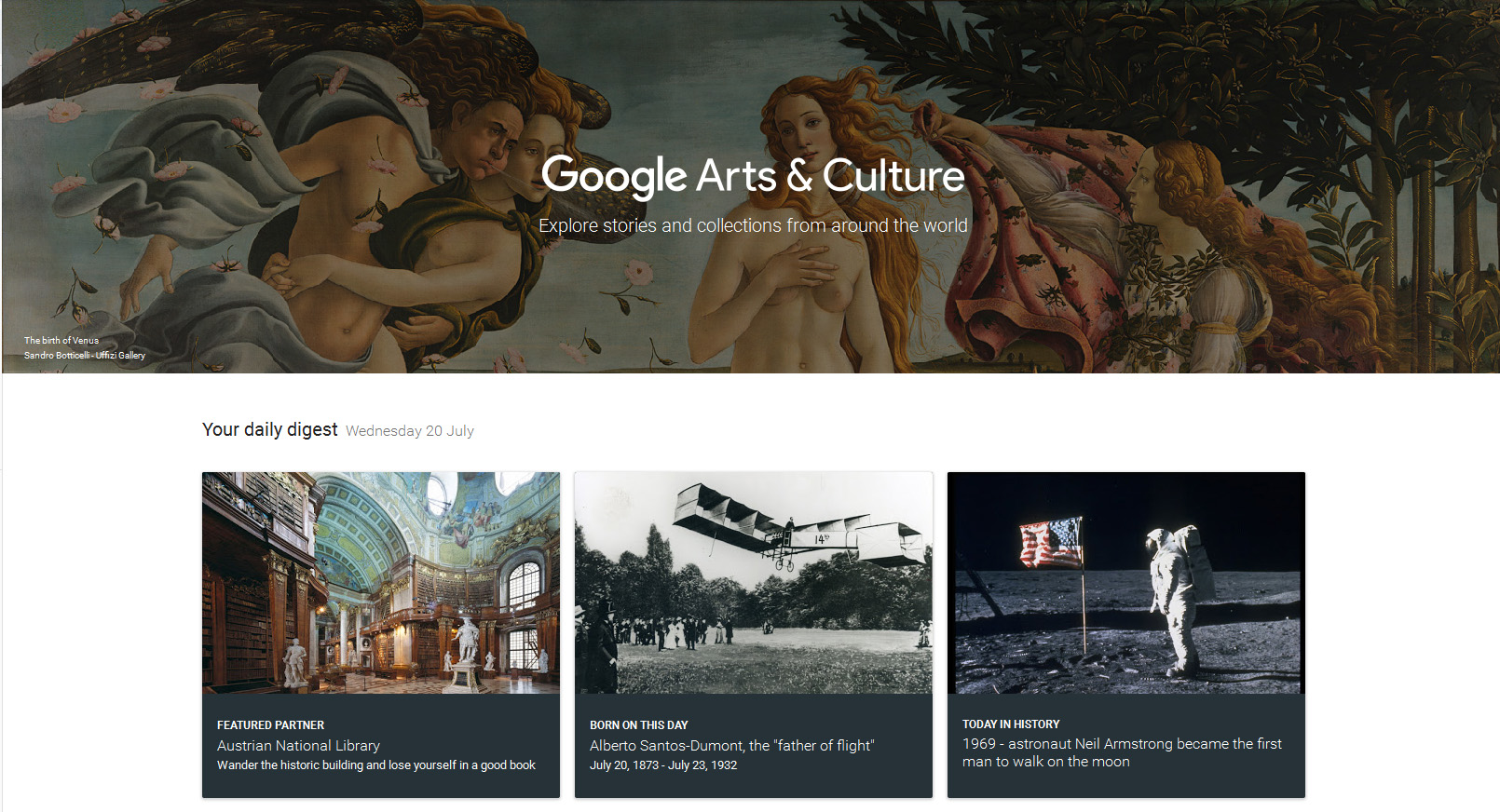Click the 'TODAY IN HISTORY' label

(1011, 724)
